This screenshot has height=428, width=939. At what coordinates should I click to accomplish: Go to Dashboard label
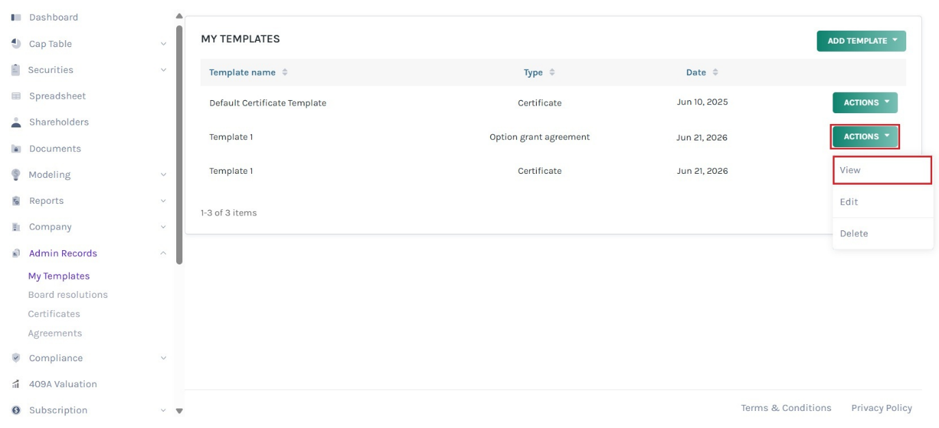tap(53, 17)
